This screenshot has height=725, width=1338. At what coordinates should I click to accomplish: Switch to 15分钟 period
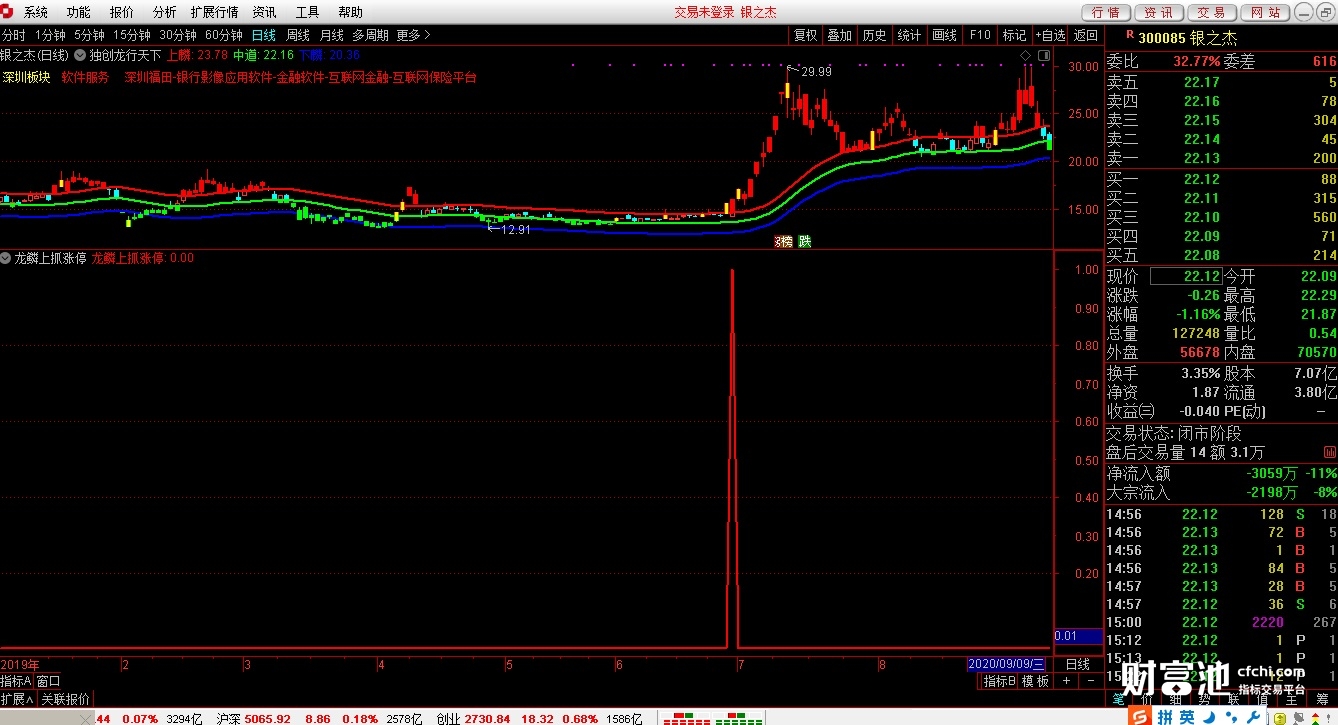tap(131, 35)
